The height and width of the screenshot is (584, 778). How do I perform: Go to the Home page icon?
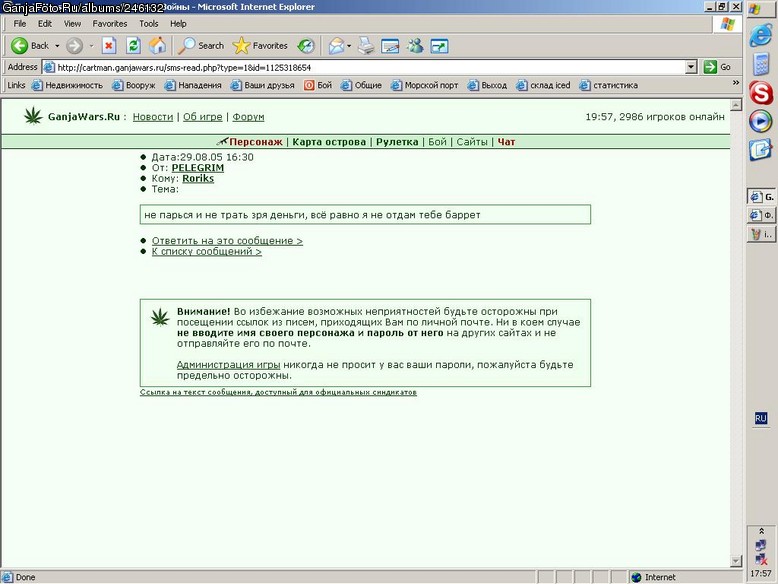(157, 46)
